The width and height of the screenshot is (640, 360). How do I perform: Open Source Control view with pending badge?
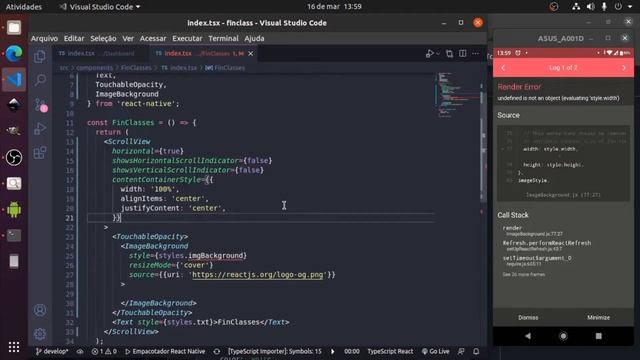tap(40, 105)
